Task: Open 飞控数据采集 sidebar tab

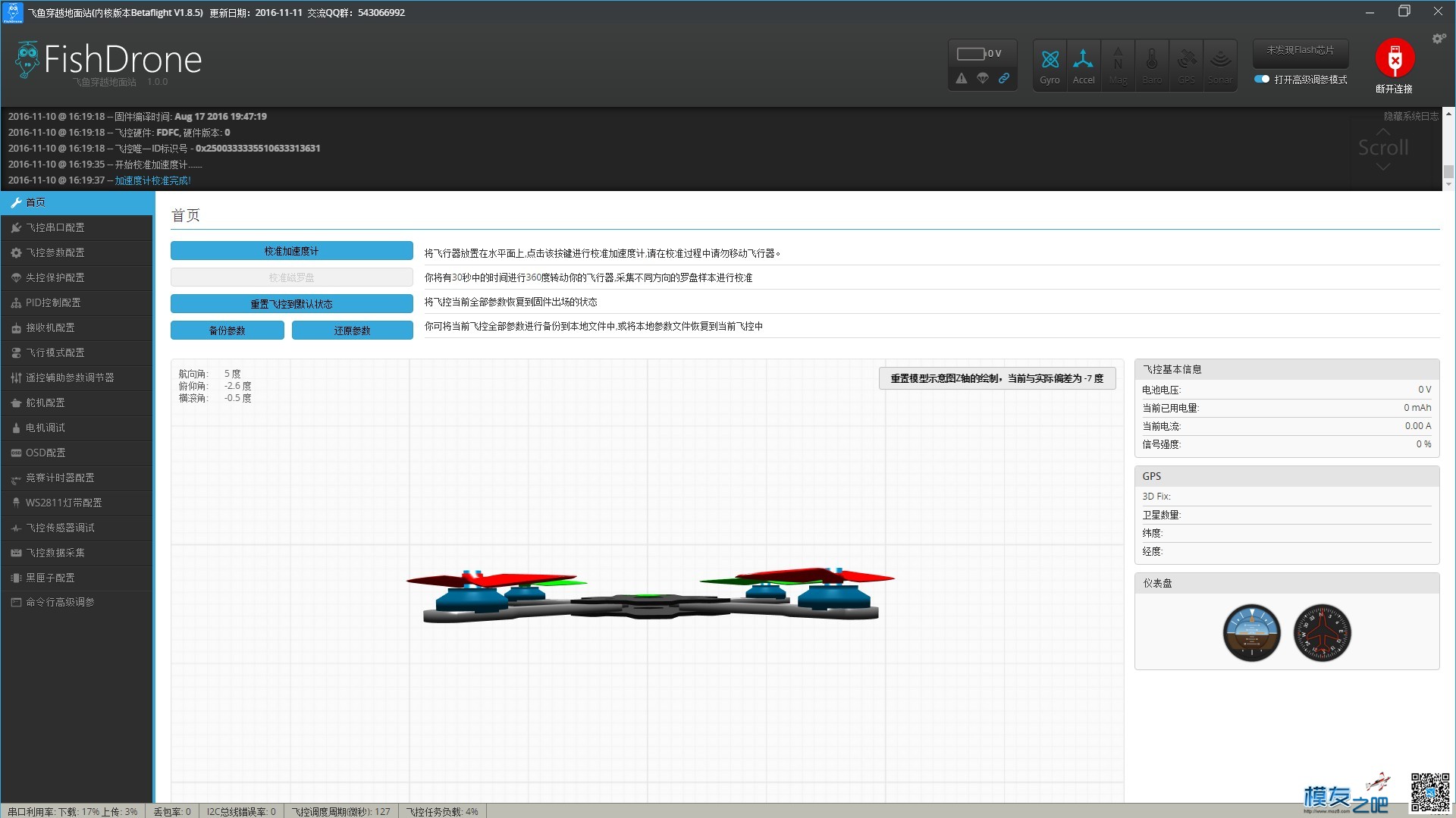Action: click(77, 553)
